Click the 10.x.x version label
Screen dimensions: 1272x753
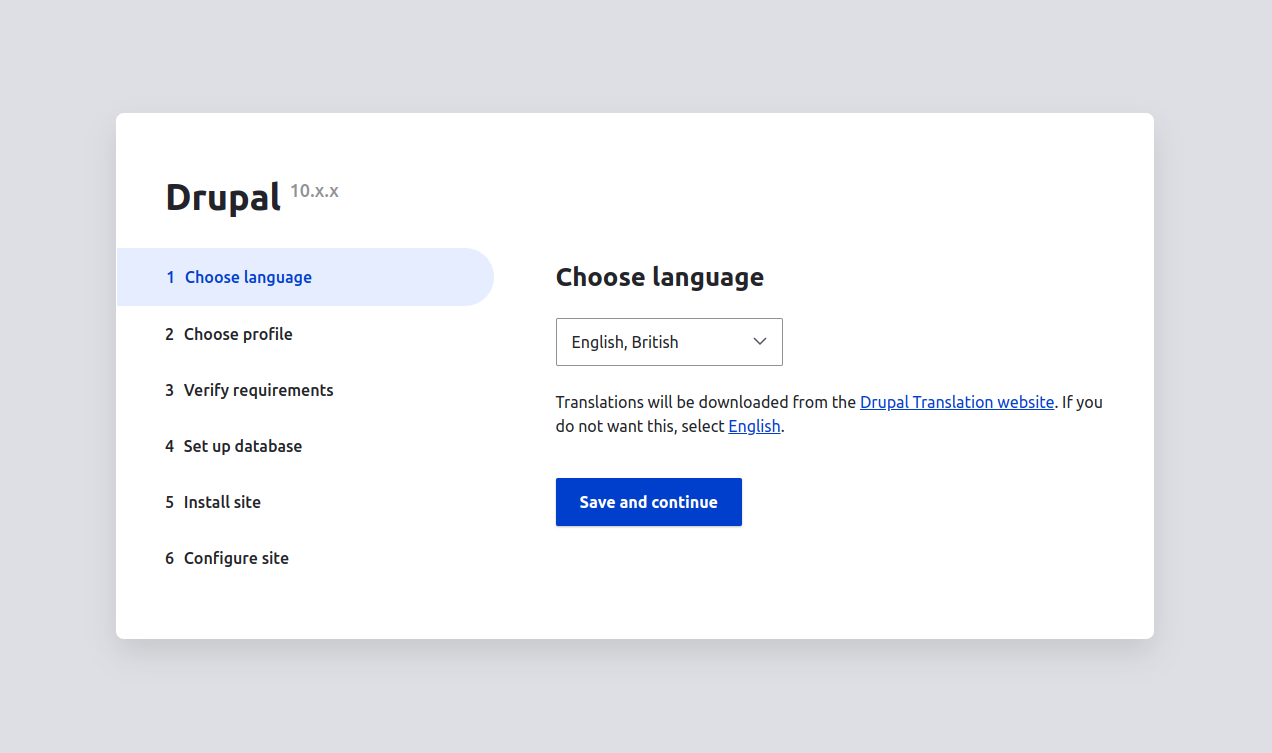tap(314, 191)
